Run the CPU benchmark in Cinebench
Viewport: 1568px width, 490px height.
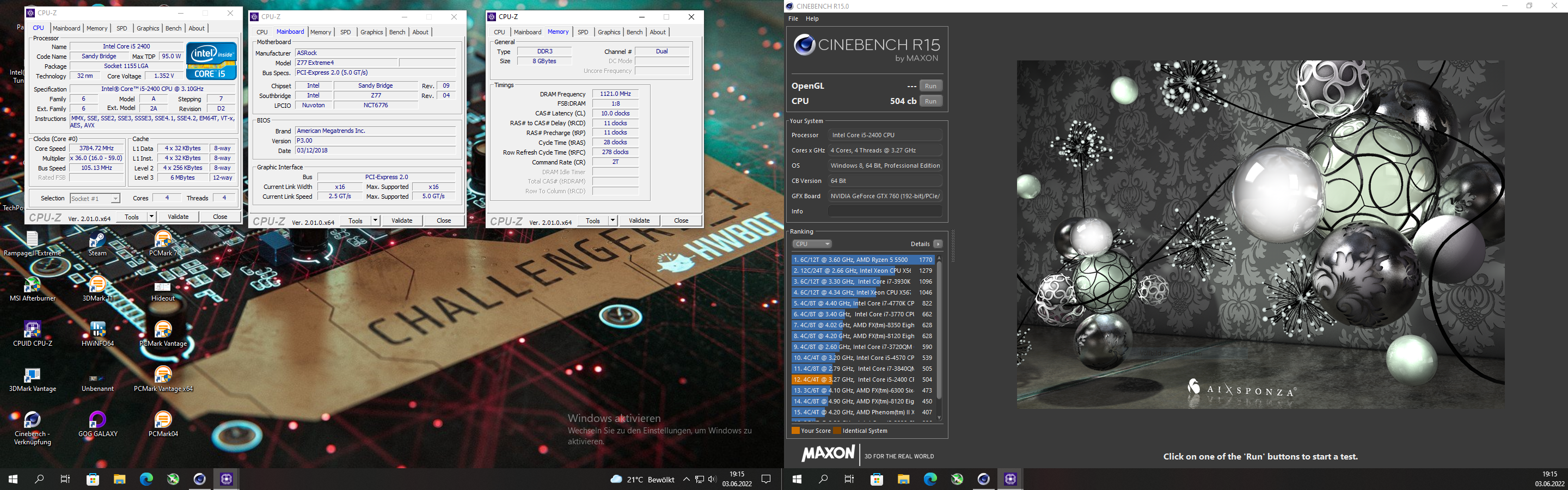point(930,101)
